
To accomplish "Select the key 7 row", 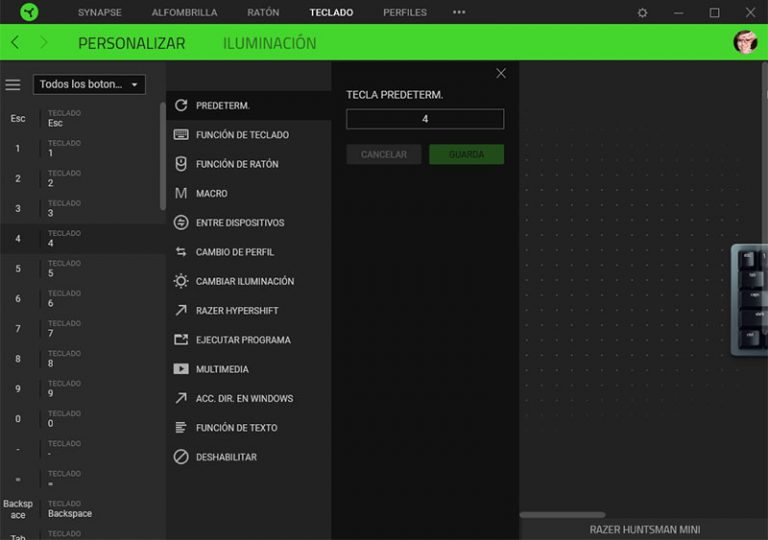I will [81, 328].
